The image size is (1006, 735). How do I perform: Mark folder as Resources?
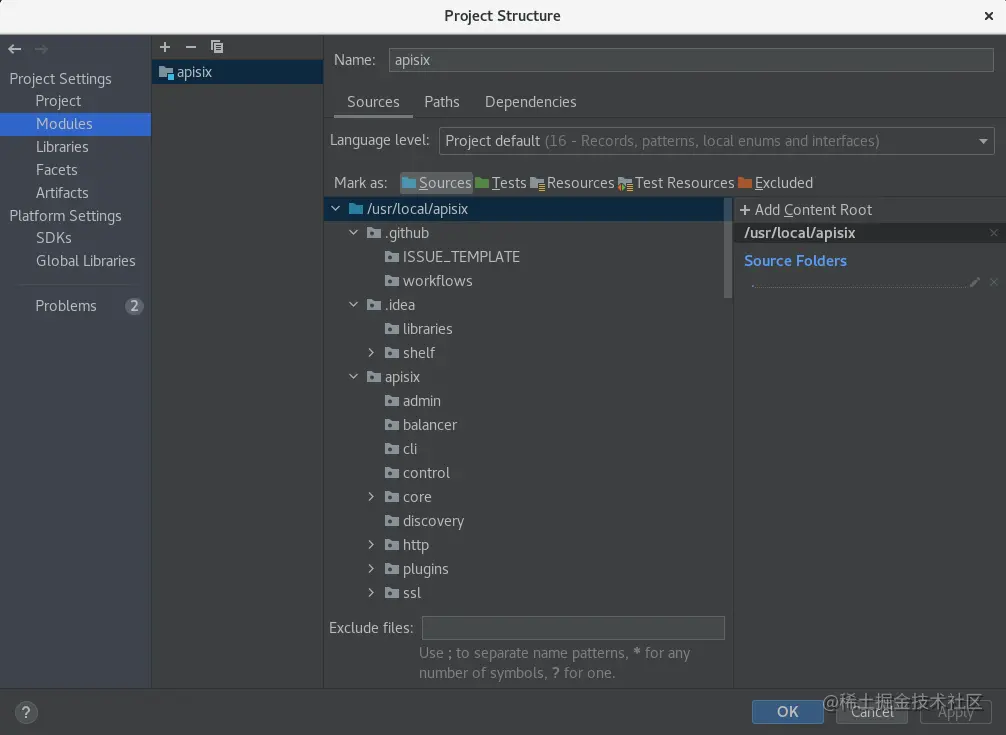[x=572, y=183]
